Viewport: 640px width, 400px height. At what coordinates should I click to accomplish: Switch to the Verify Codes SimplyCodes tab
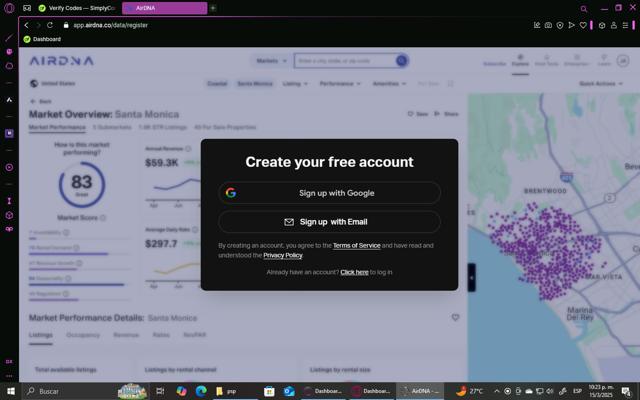[77, 8]
